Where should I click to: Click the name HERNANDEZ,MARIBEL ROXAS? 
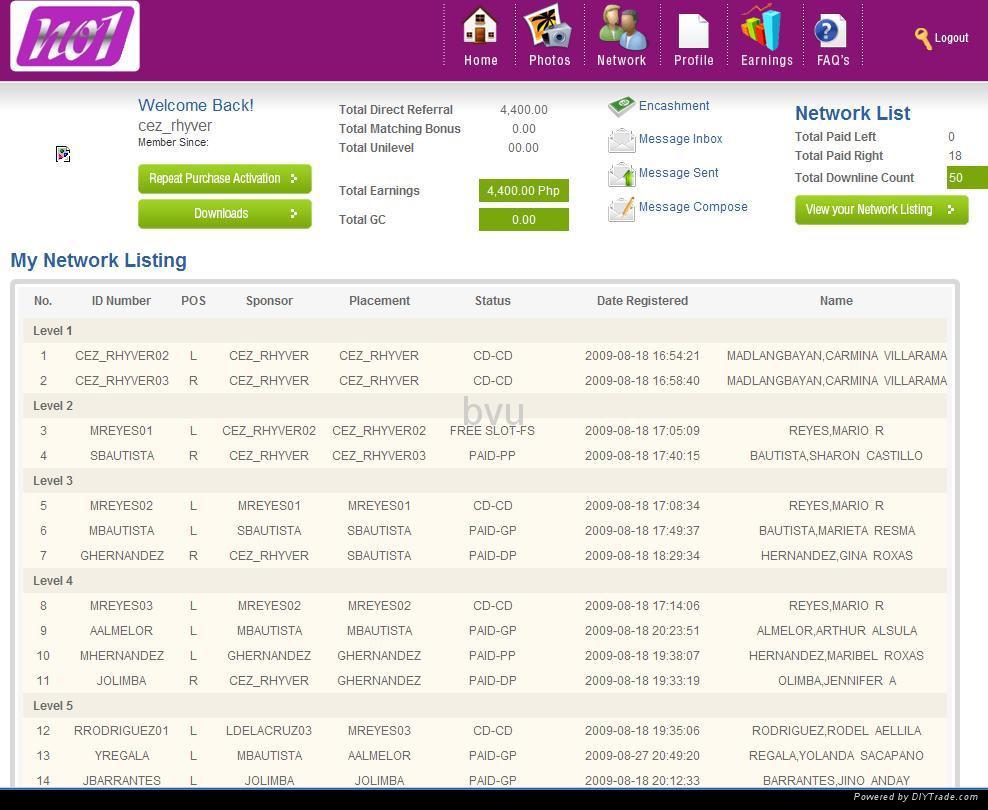[836, 656]
